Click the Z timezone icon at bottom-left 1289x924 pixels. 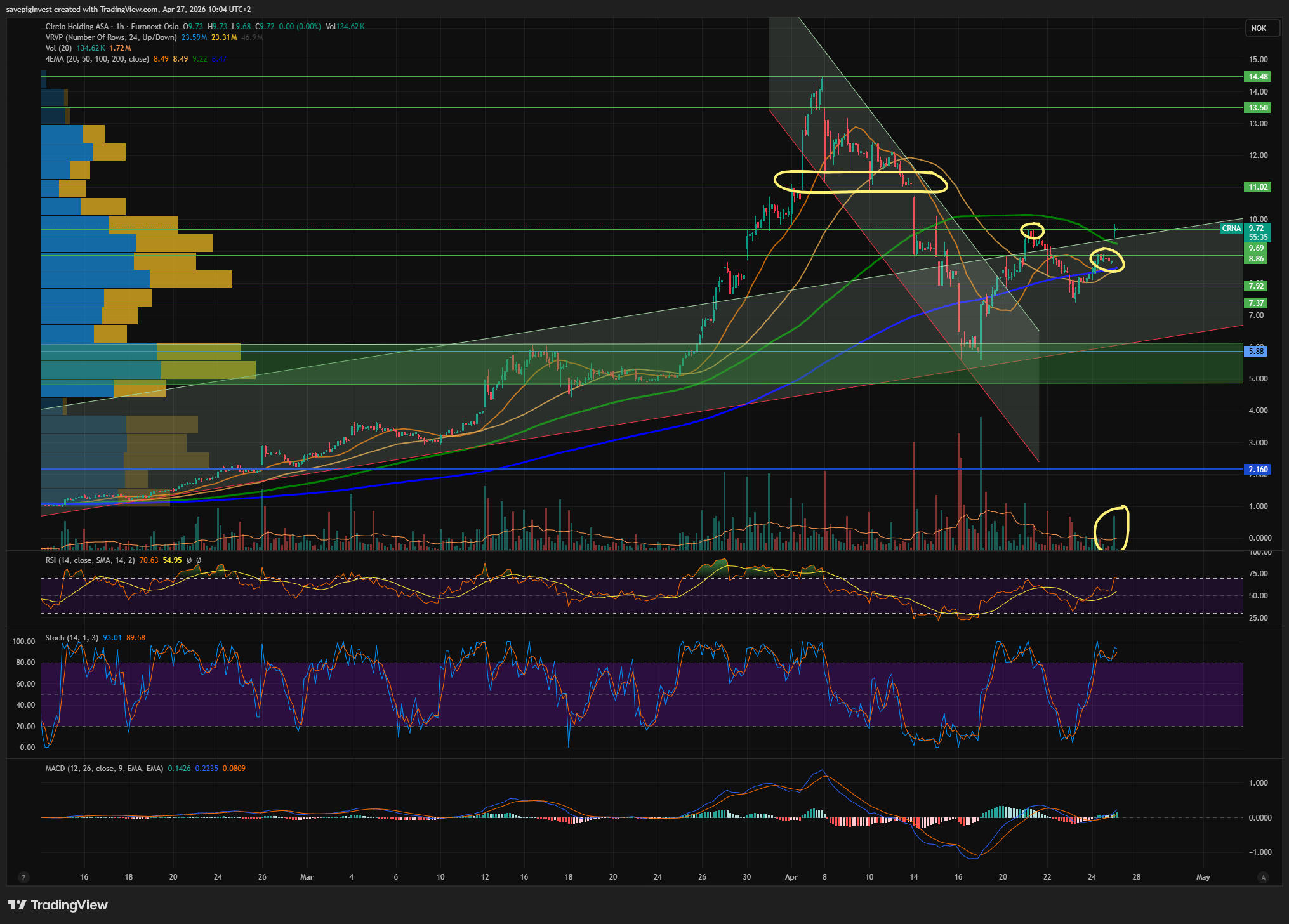coord(23,878)
